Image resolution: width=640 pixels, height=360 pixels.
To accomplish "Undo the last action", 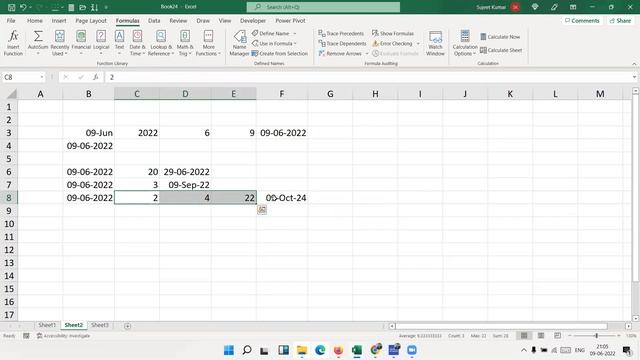I will pos(23,7).
